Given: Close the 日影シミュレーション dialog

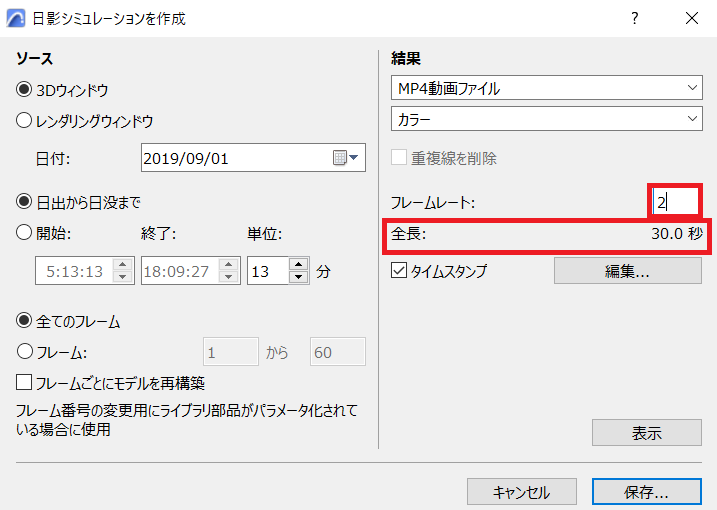Looking at the screenshot, I should 692,18.
